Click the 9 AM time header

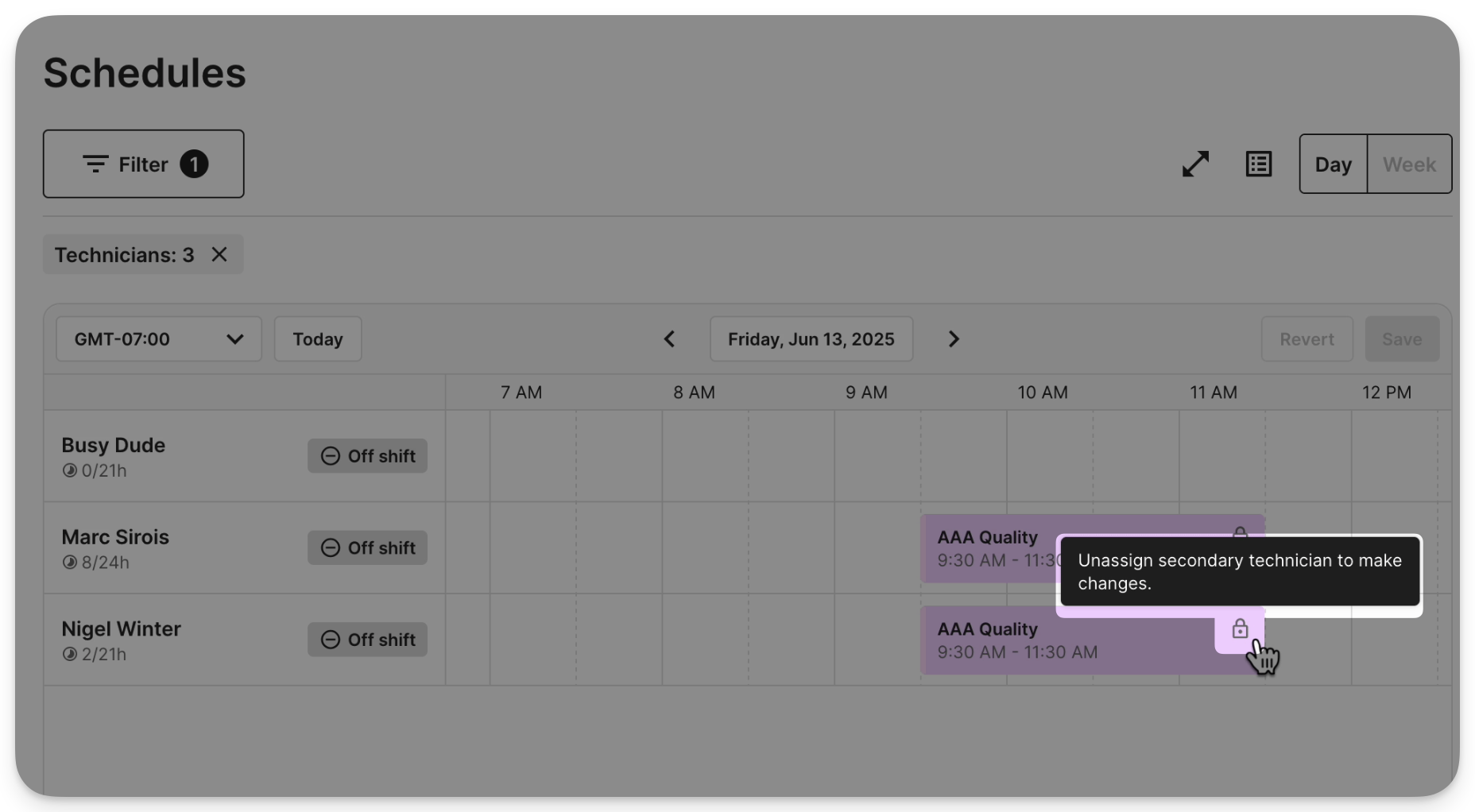coord(866,392)
